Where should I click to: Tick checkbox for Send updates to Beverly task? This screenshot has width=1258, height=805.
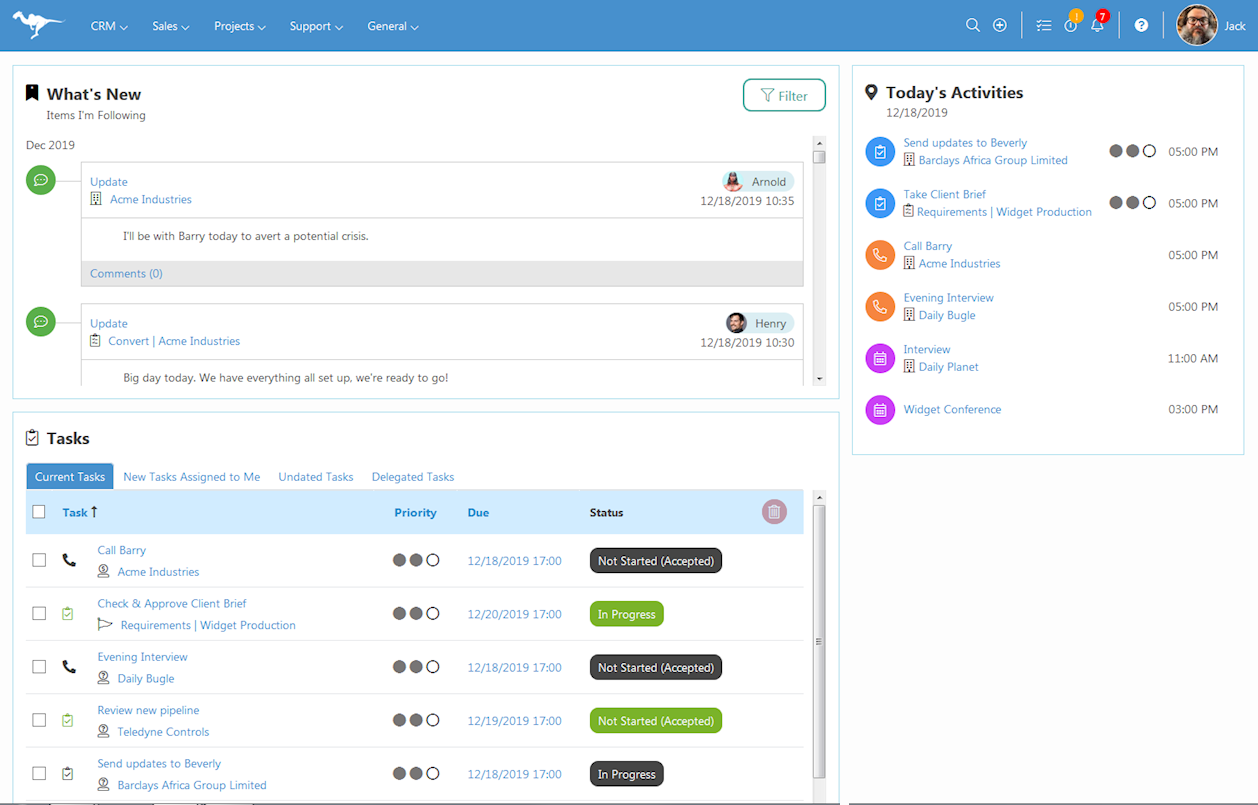(39, 773)
